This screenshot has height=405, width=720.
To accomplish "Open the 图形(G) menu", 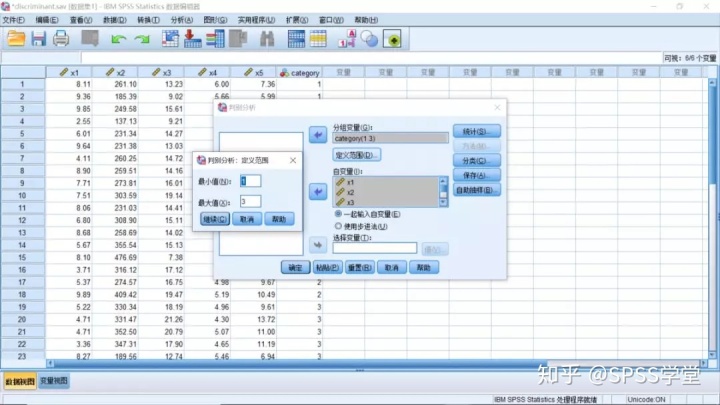I will click(215, 20).
